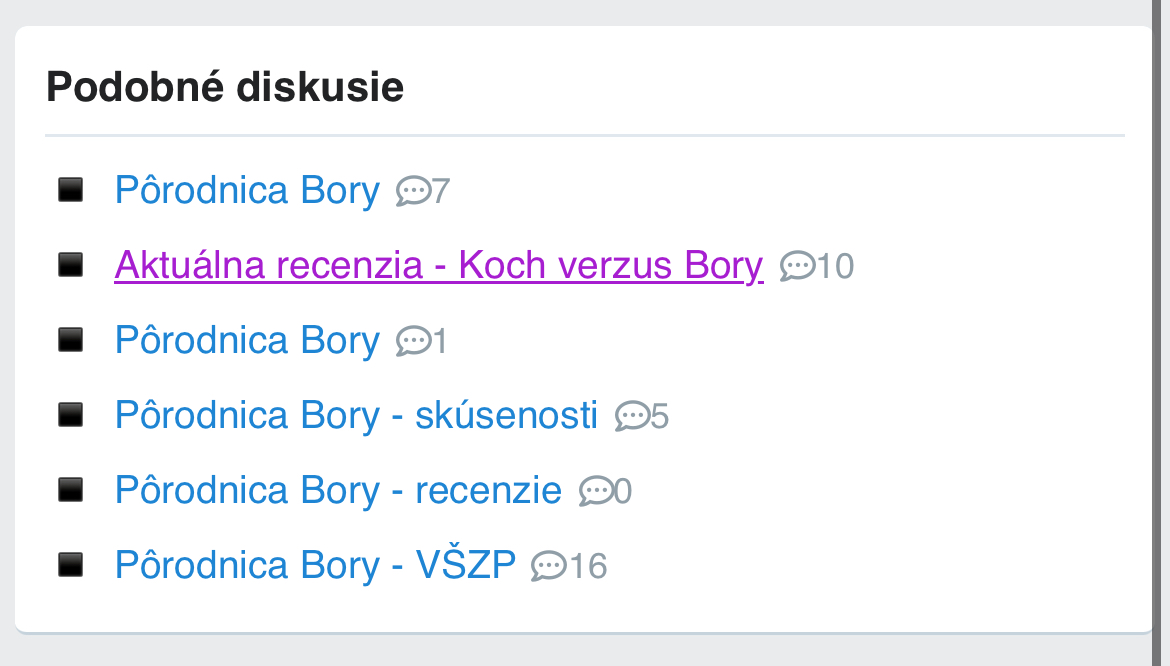Click the square bullet before Pôrodnica Bory - VŠZP

coord(70,564)
